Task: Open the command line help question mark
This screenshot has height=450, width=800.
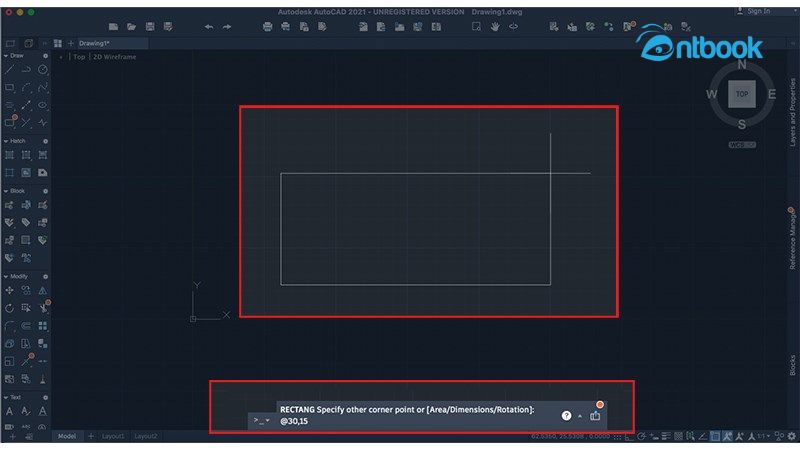Action: click(x=566, y=416)
